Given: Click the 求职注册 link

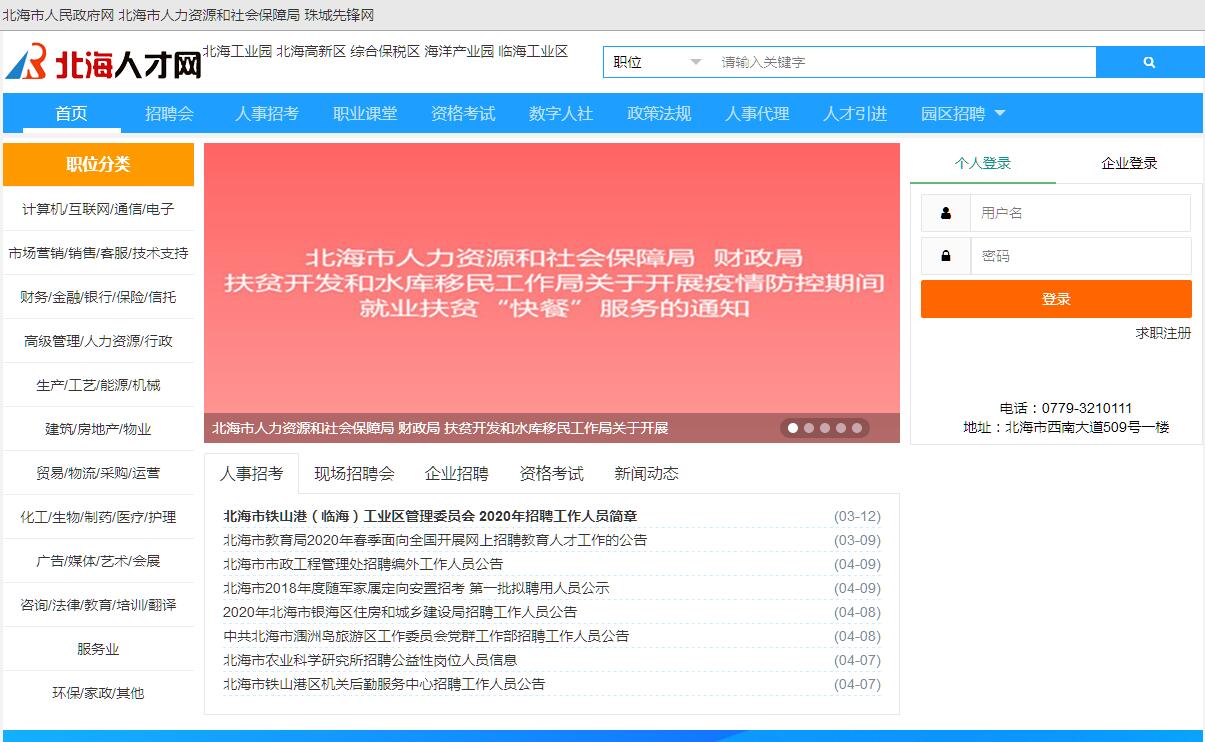Looking at the screenshot, I should point(1163,333).
